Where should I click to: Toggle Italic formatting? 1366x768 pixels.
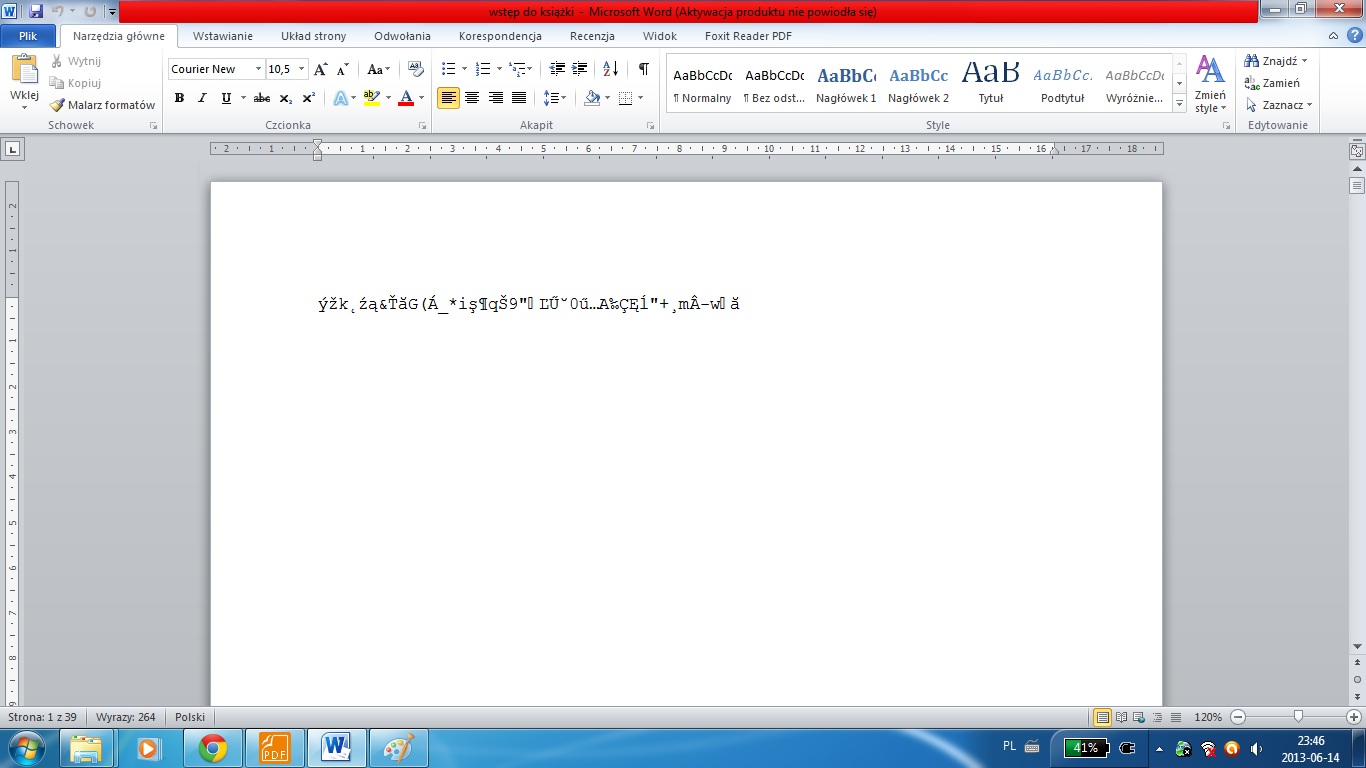(x=202, y=98)
